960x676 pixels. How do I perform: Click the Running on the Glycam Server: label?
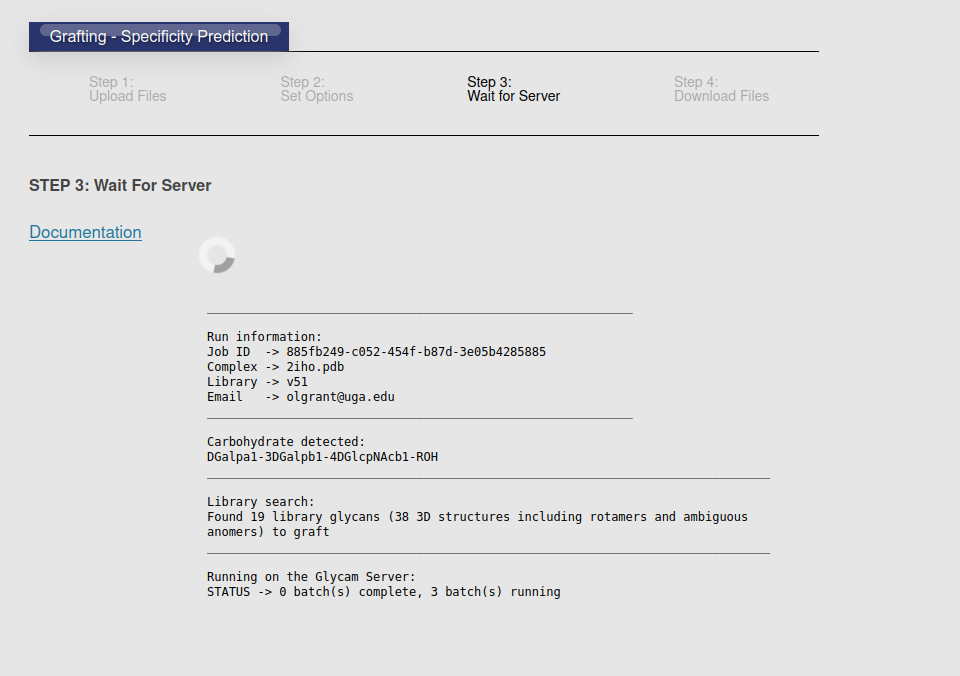pos(311,577)
